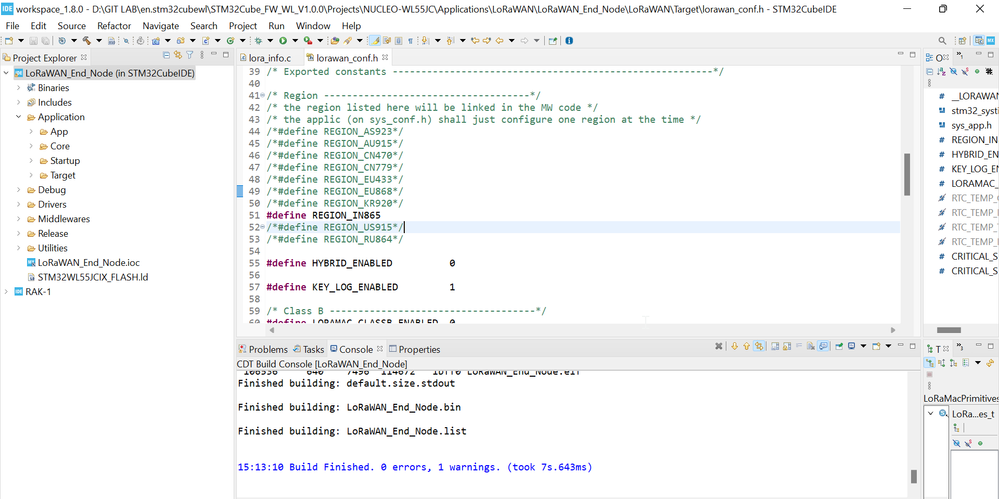This screenshot has width=999, height=499.
Task: Click the blue info circle icon
Action: 569,40
